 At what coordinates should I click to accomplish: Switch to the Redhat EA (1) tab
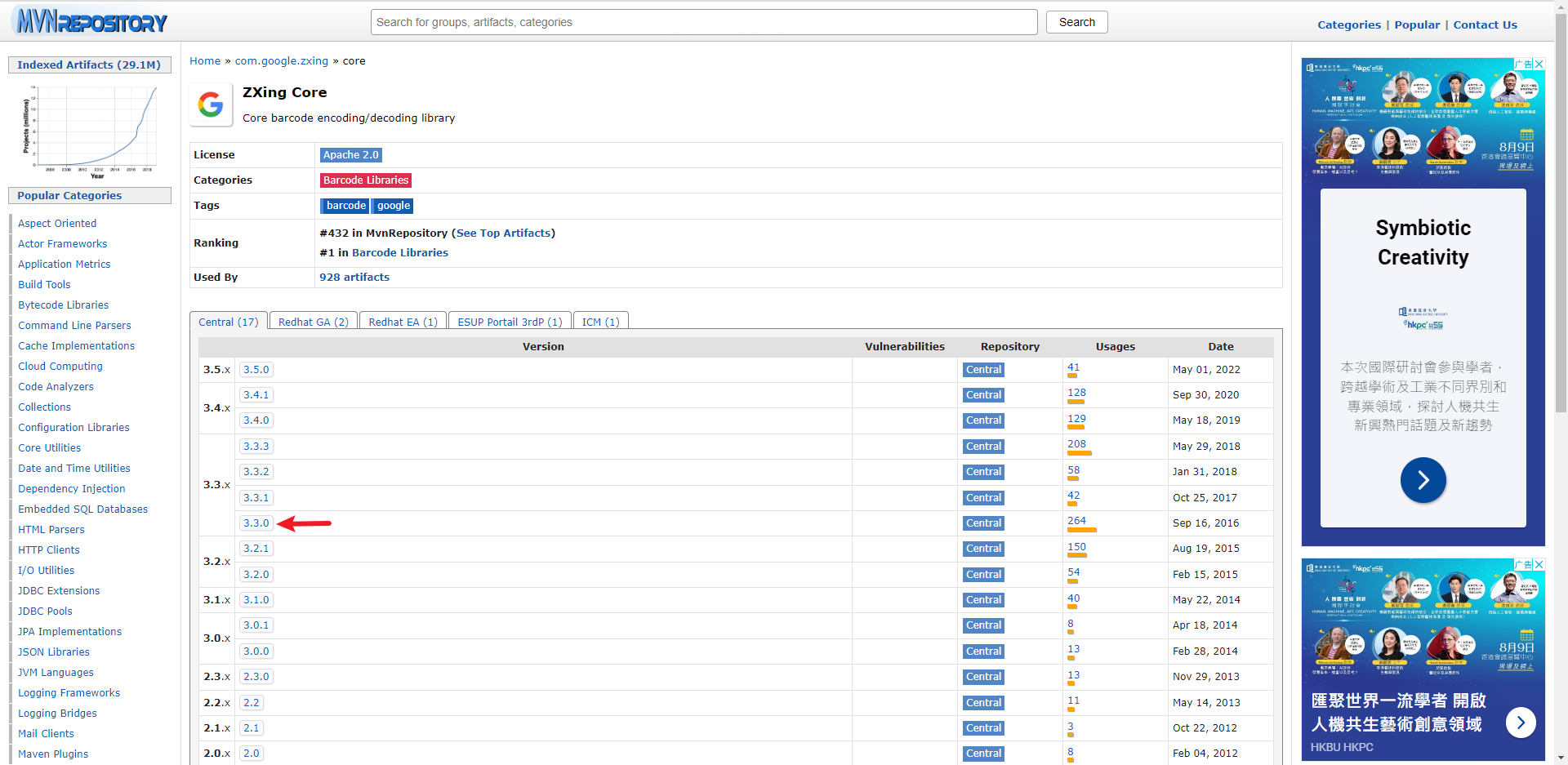403,322
